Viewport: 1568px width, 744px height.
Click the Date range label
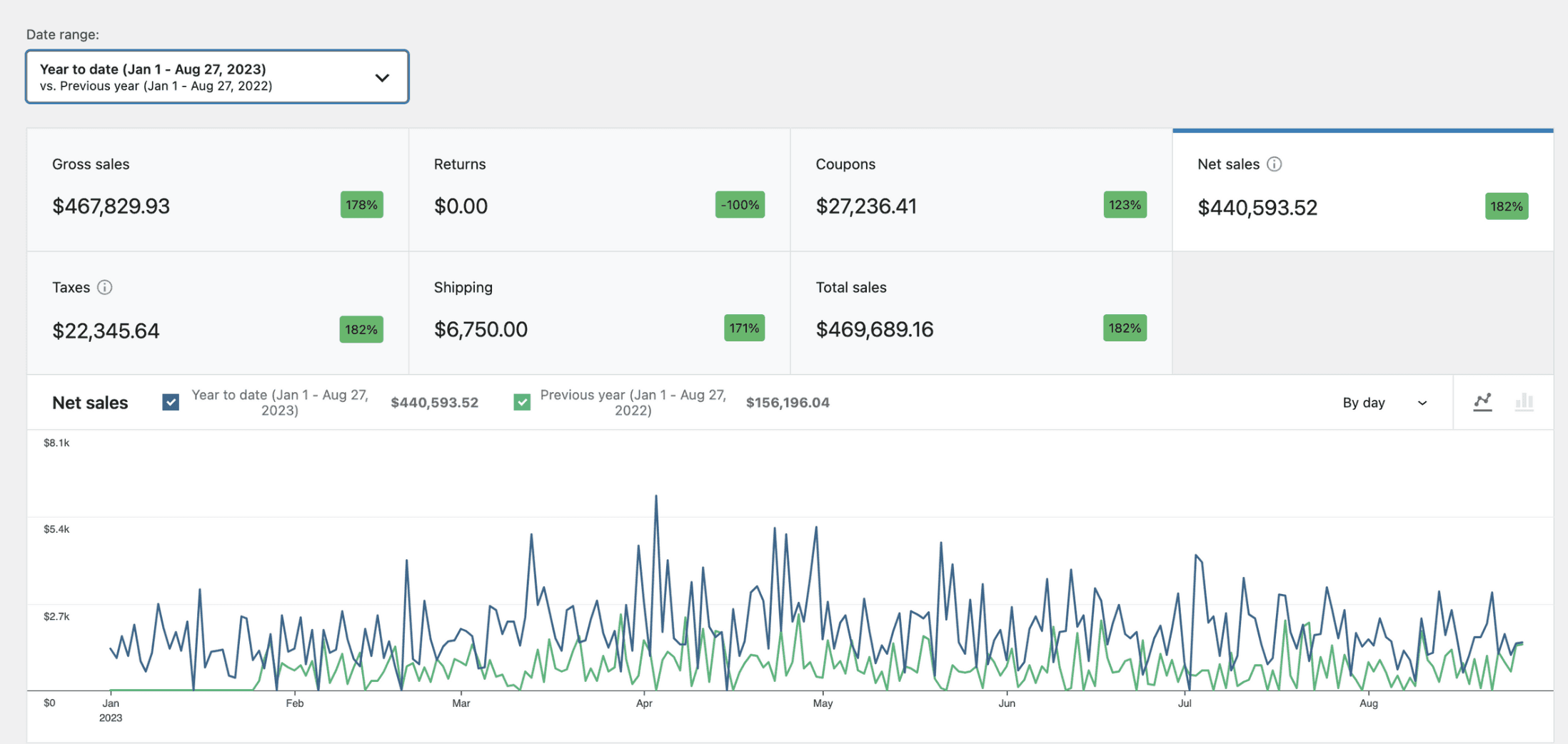point(63,34)
